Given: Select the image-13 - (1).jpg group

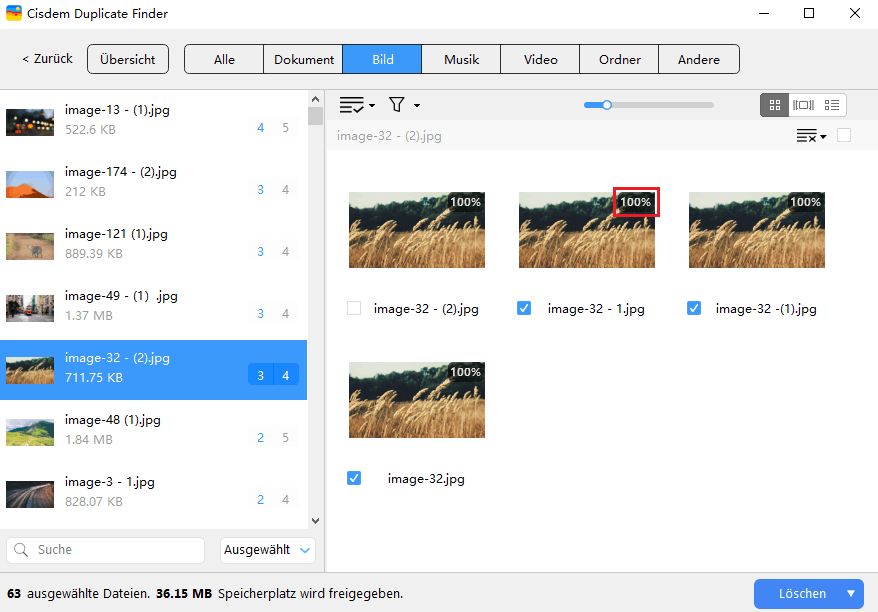Looking at the screenshot, I should 153,120.
